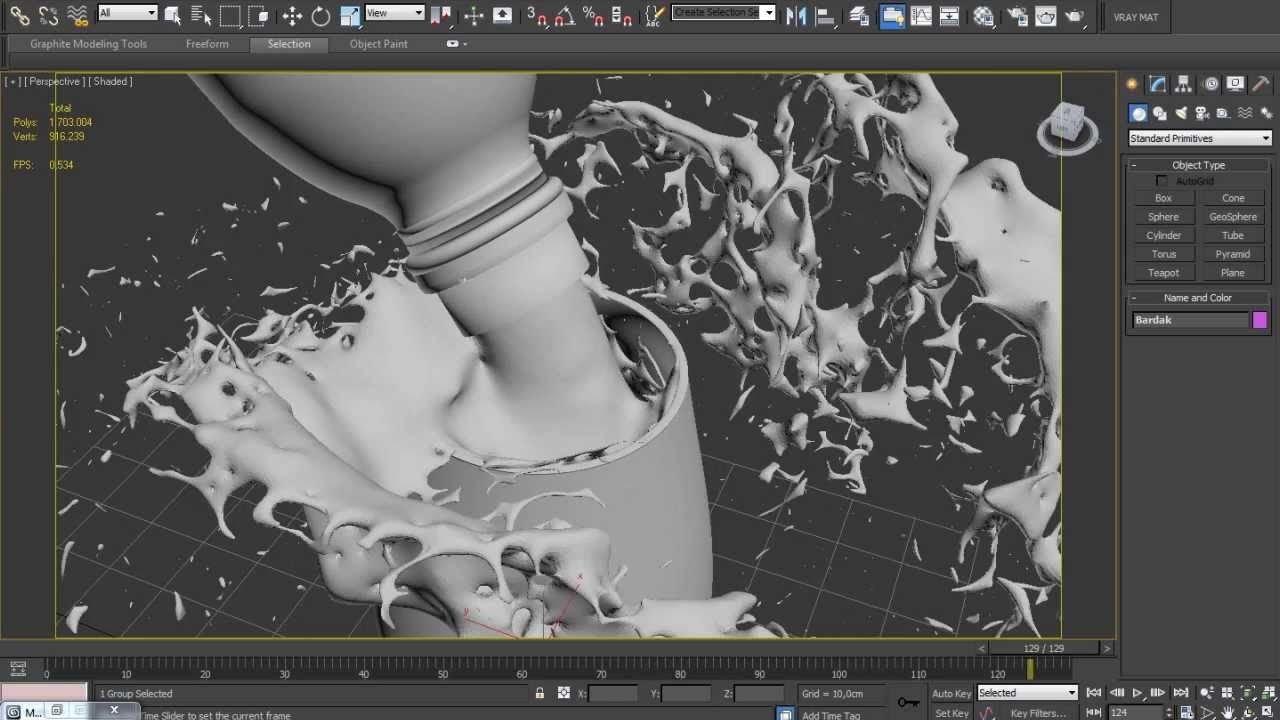
Task: Click the Mirror tool icon
Action: 796,15
